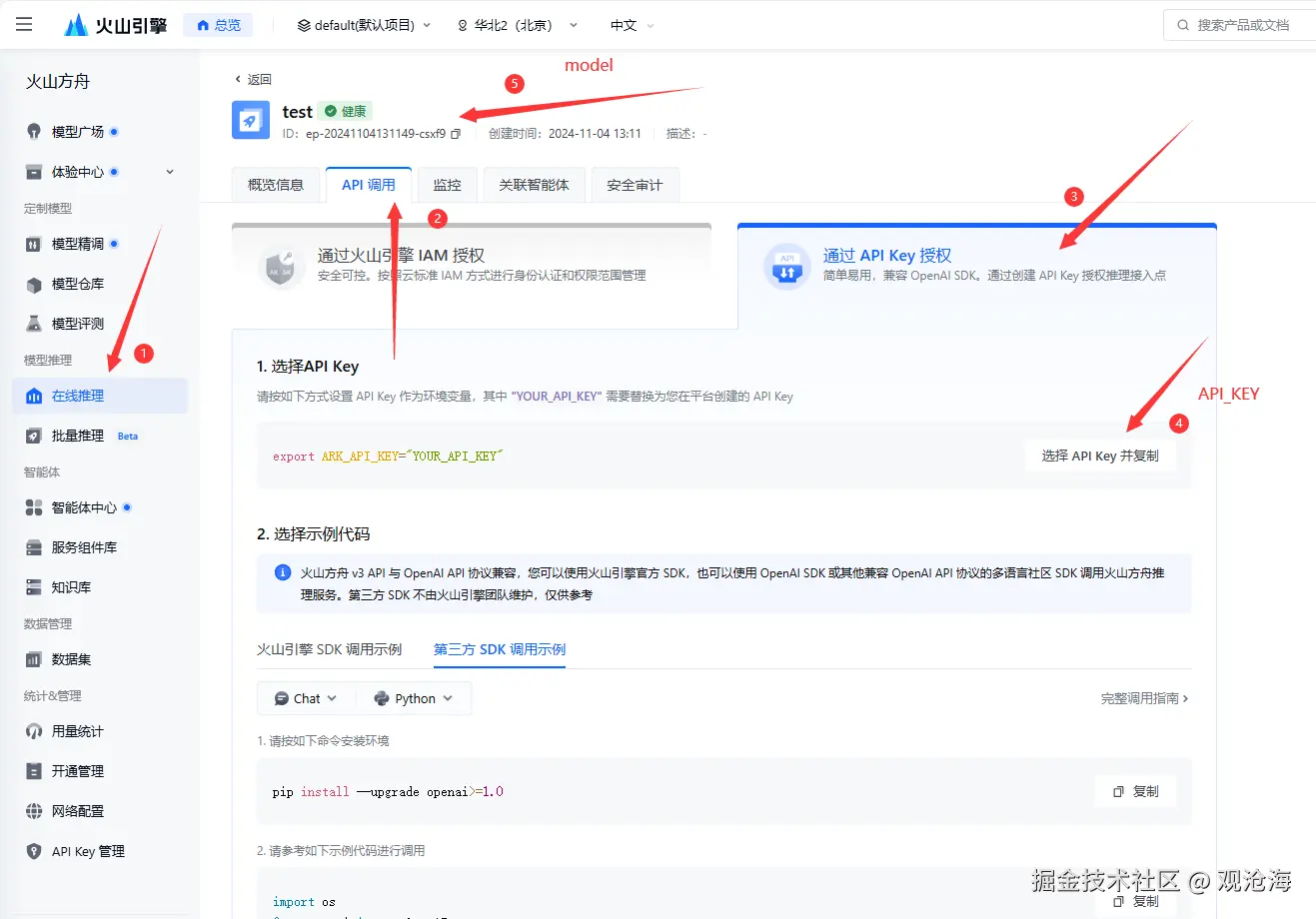Open 在线推理 in sidebar
Screen dimensions: 1316x919
[100, 396]
